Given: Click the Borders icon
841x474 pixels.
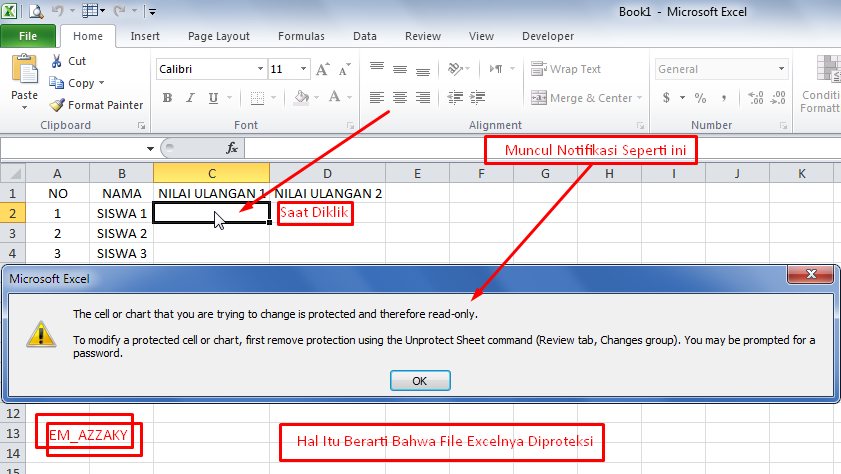Looking at the screenshot, I should [x=257, y=98].
